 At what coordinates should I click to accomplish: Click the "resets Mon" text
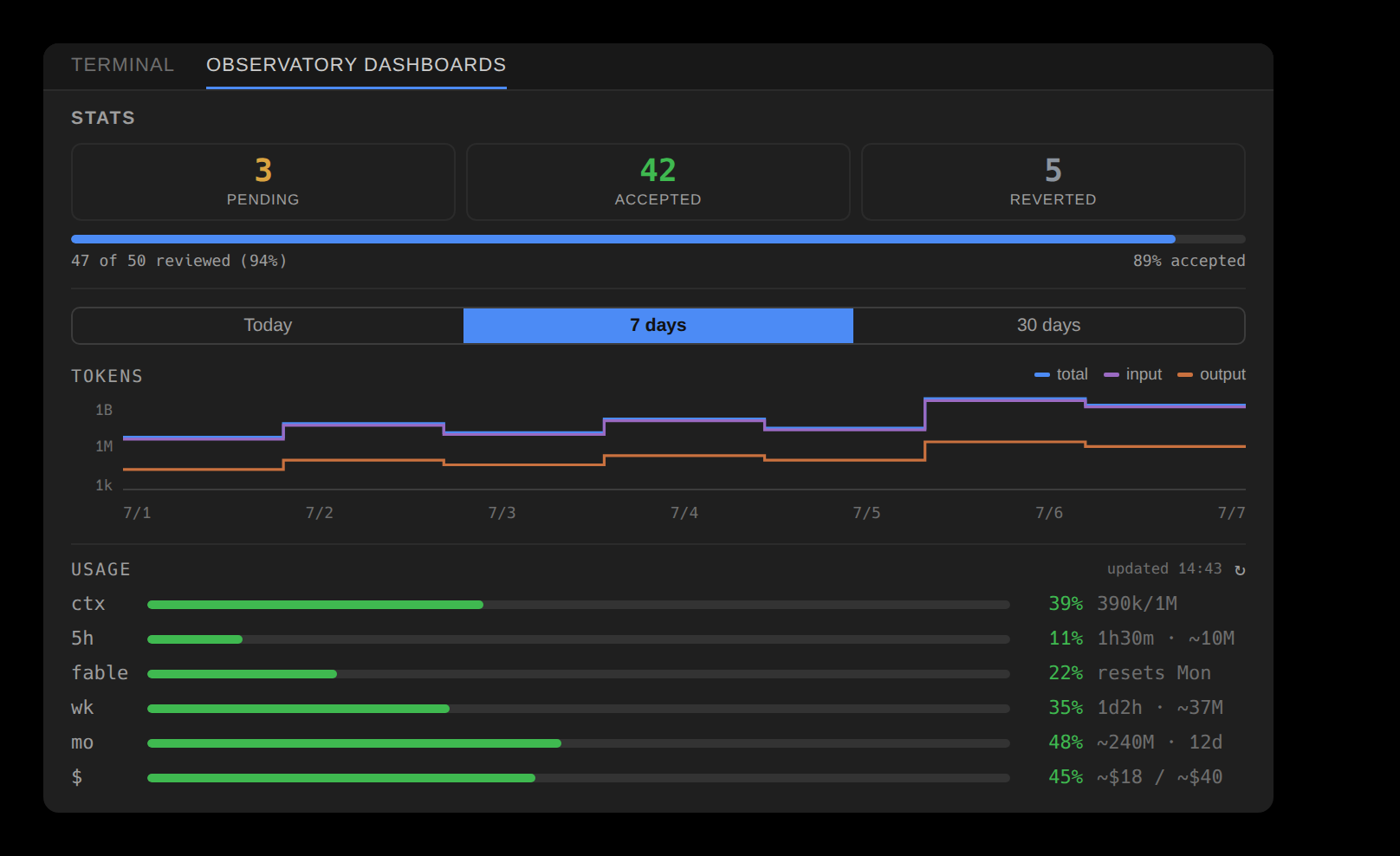[x=1154, y=673]
